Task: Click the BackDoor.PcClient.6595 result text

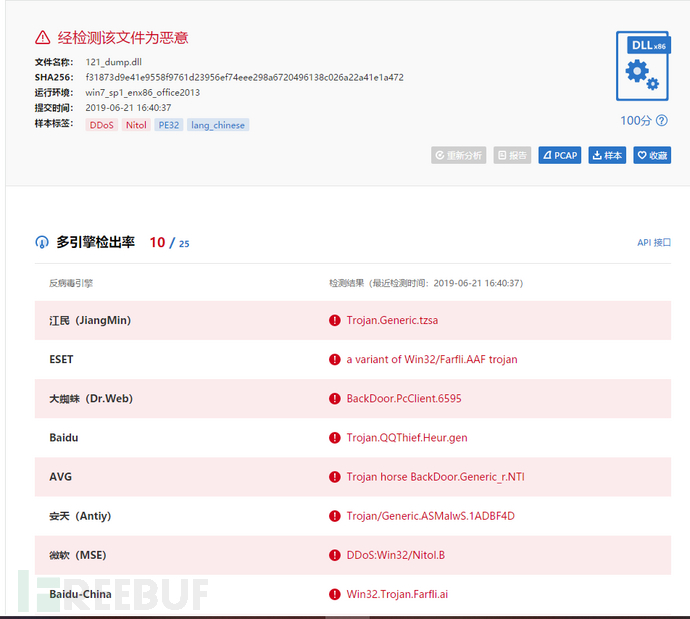Action: 404,399
